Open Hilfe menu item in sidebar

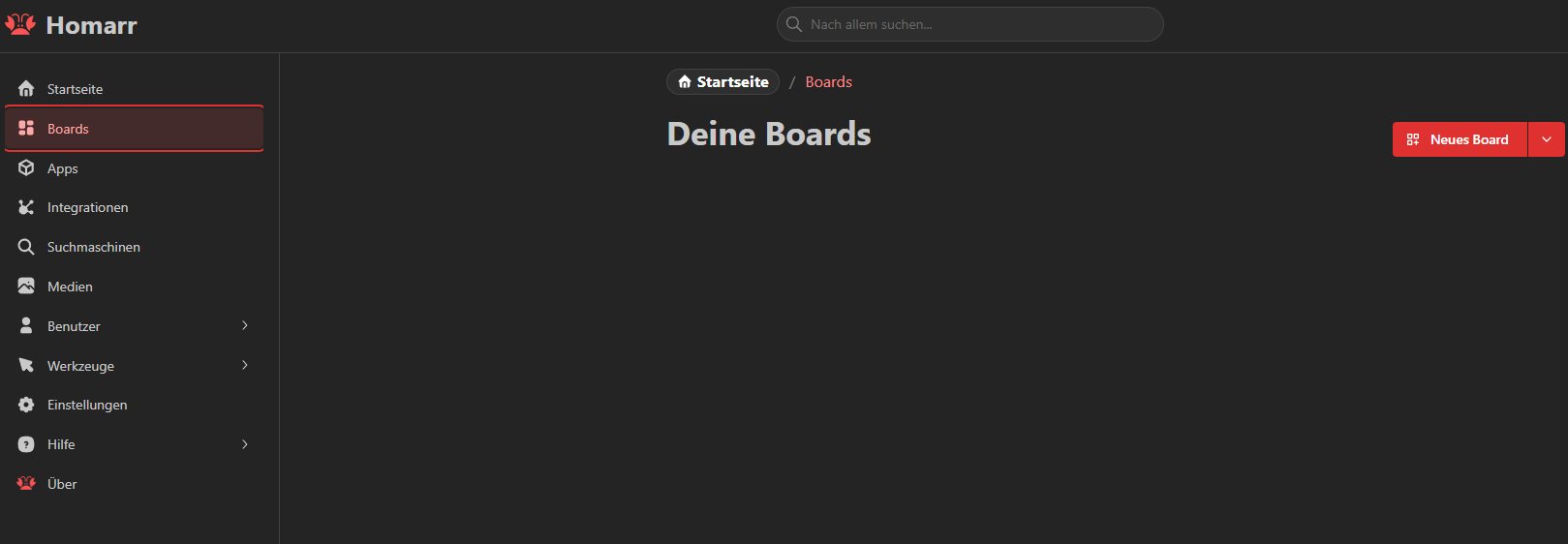click(61, 444)
